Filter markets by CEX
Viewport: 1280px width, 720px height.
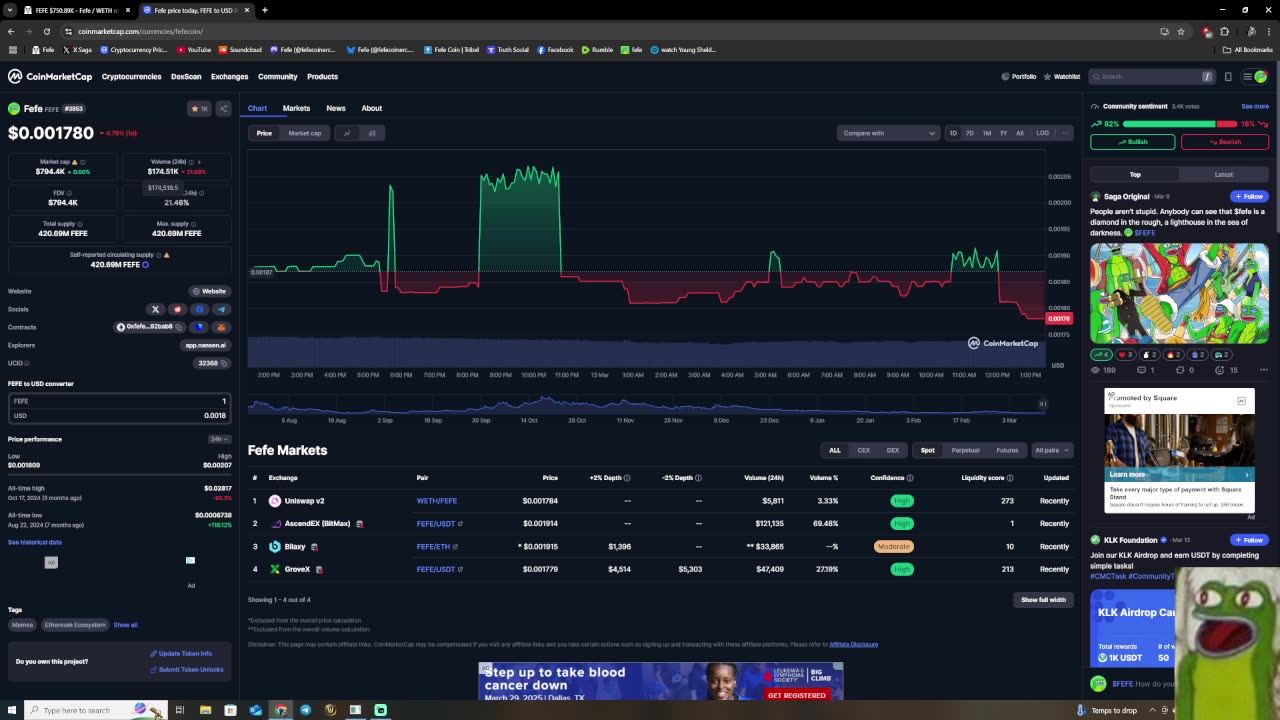tap(864, 450)
